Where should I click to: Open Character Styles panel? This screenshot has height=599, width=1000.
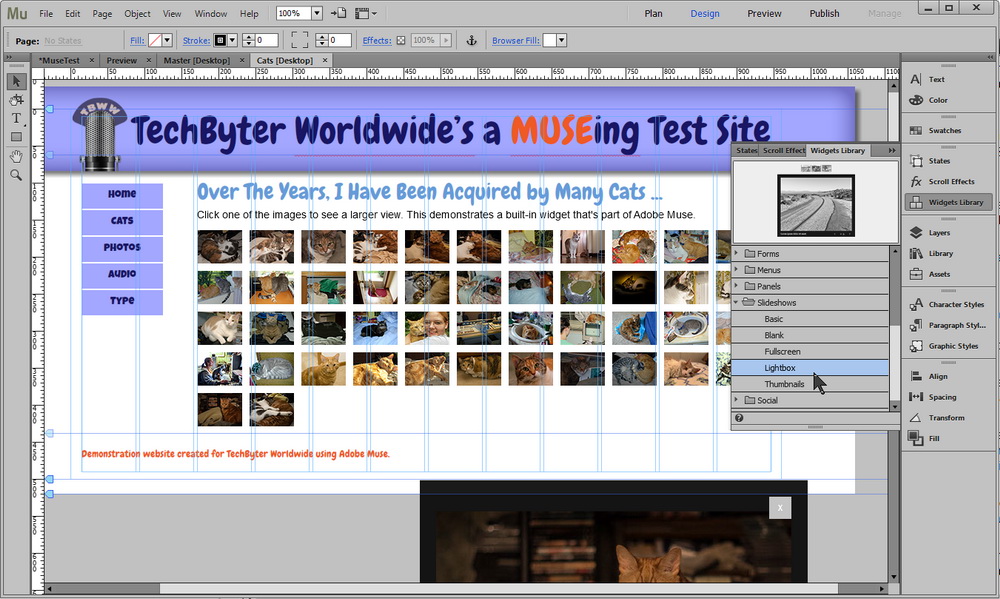[948, 304]
